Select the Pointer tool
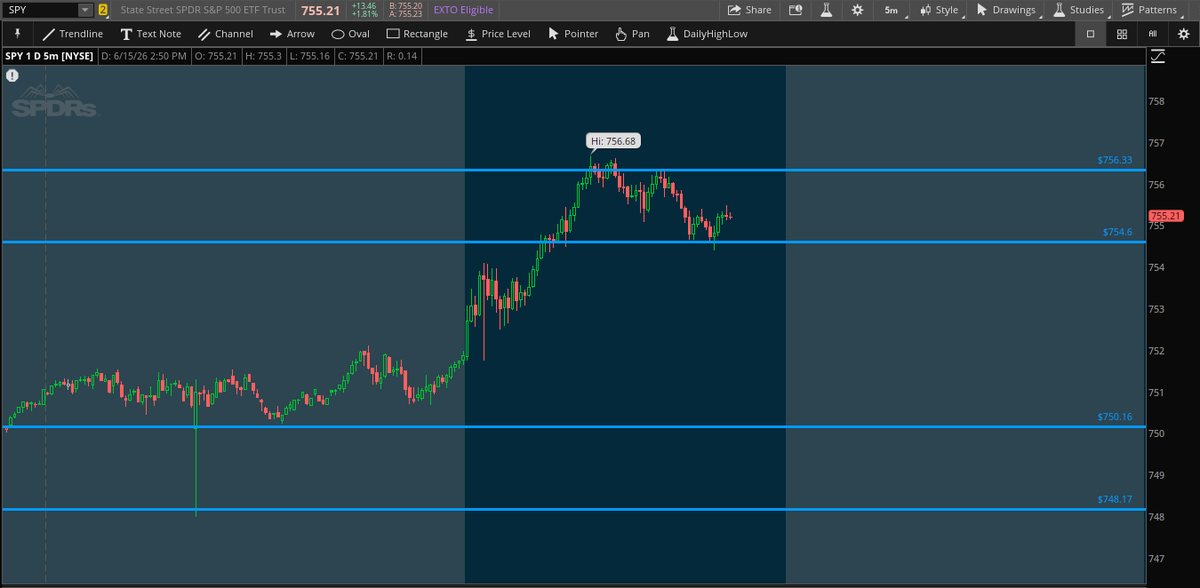The image size is (1200, 588). (x=573, y=34)
